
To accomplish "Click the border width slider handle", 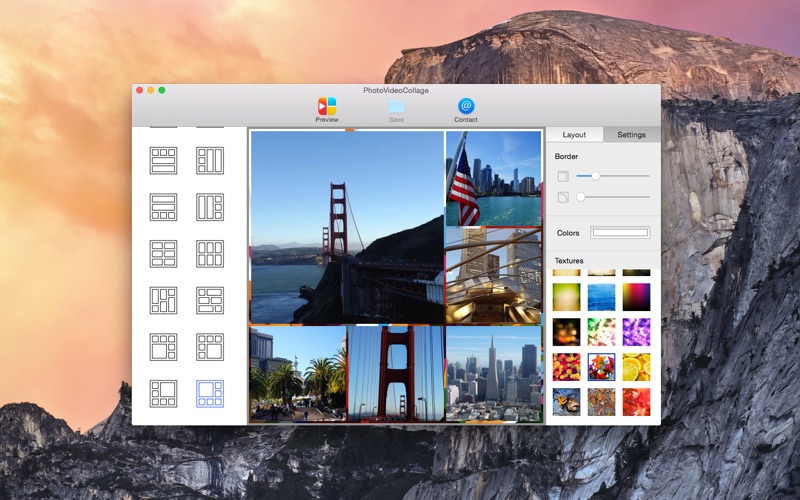I will tap(595, 176).
